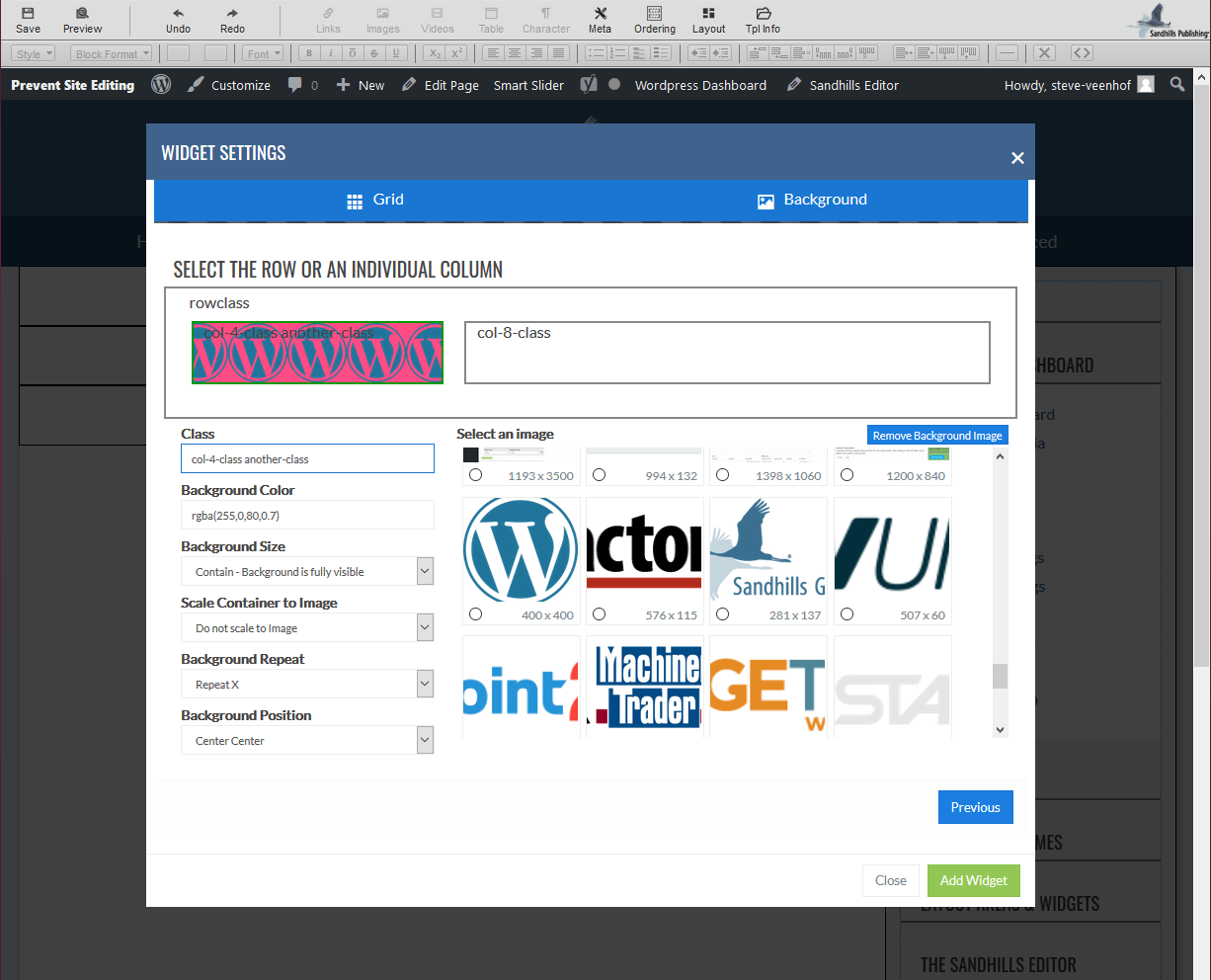The image size is (1211, 980).
Task: Go to Wordpress Dashboard link
Action: [x=700, y=85]
